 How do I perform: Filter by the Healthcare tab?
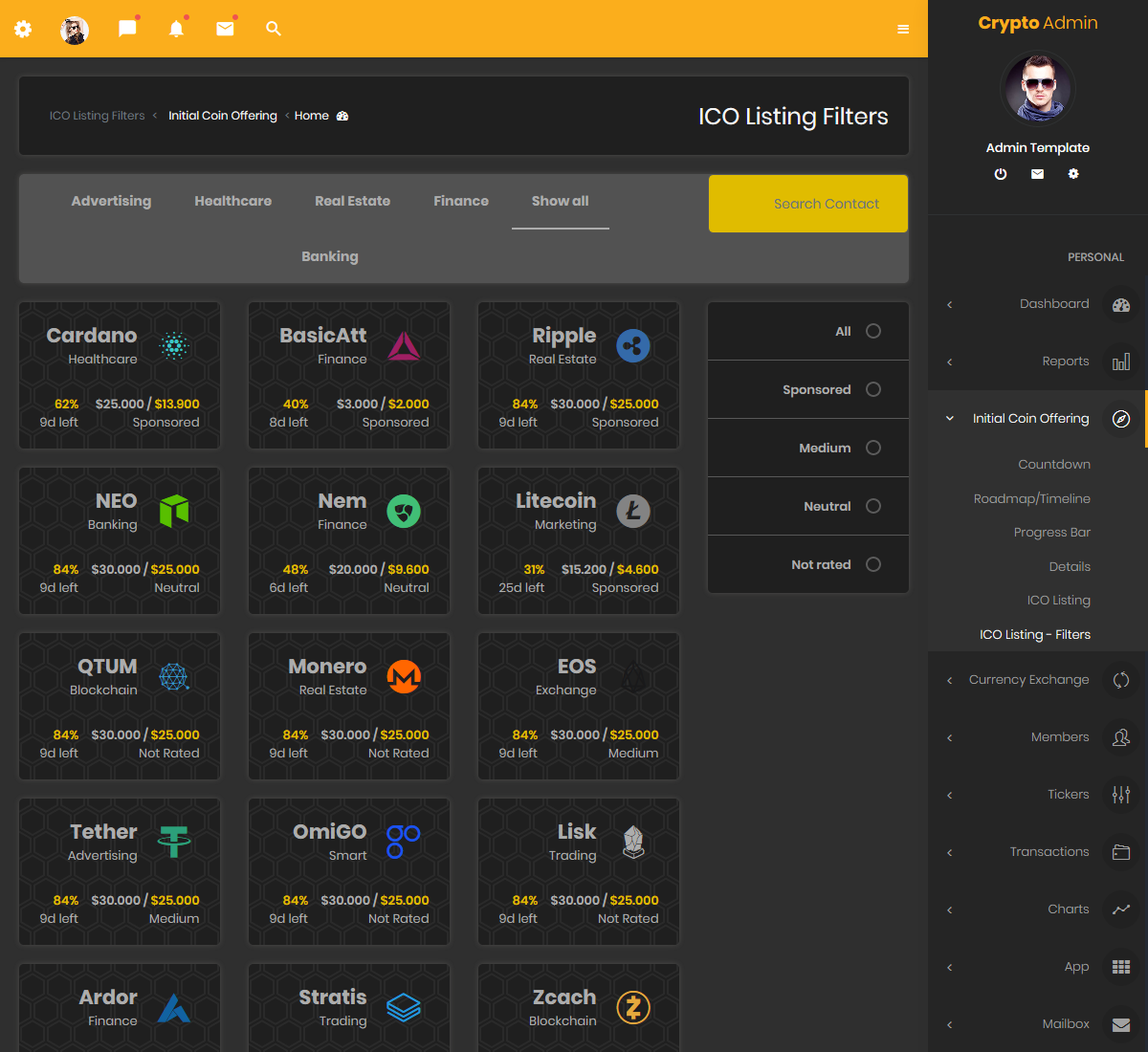point(233,201)
